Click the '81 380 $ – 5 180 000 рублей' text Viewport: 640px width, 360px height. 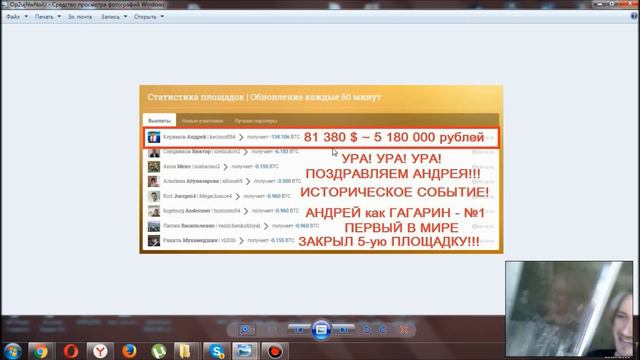[394, 137]
